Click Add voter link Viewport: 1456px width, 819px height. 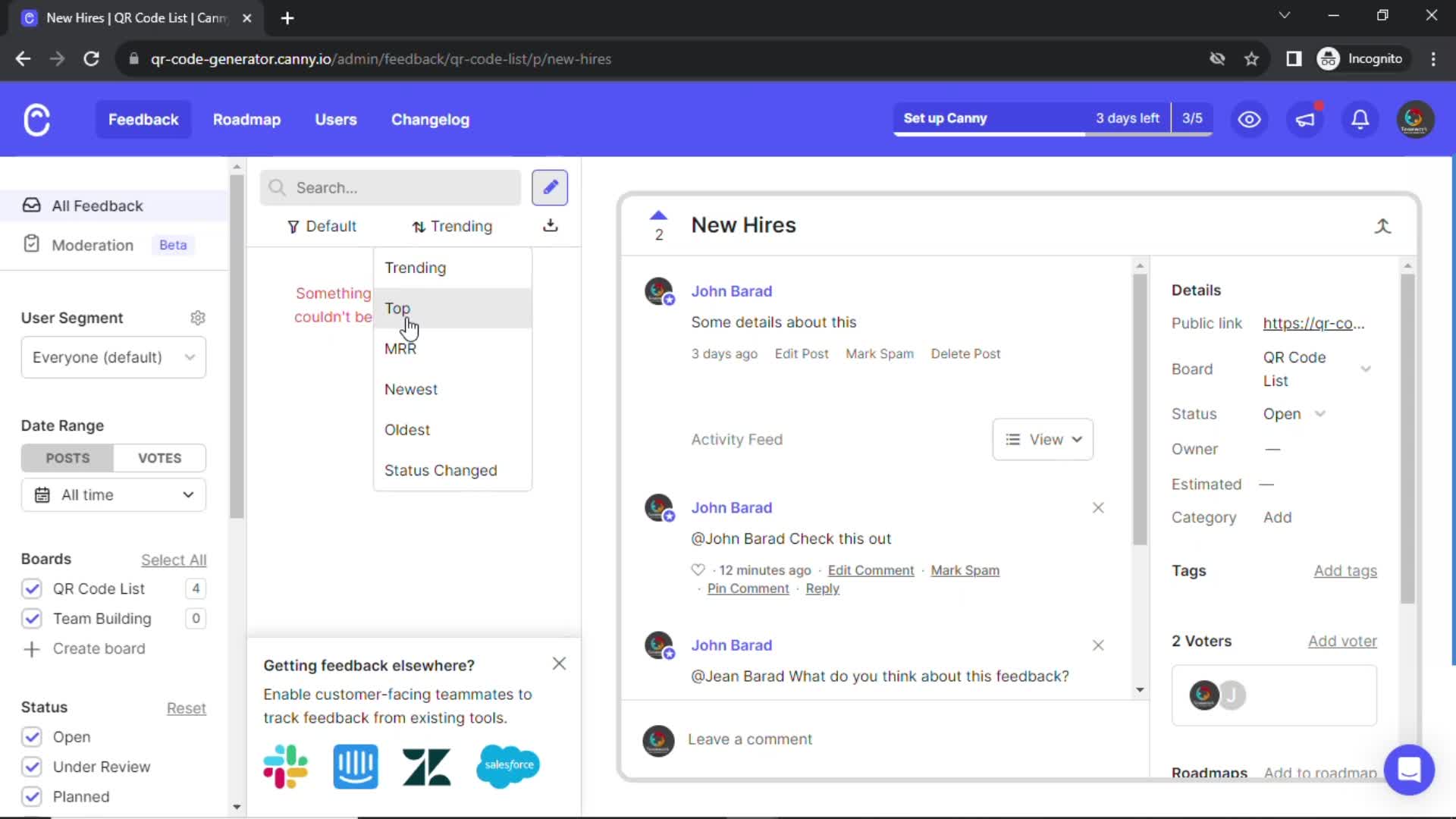click(x=1342, y=642)
